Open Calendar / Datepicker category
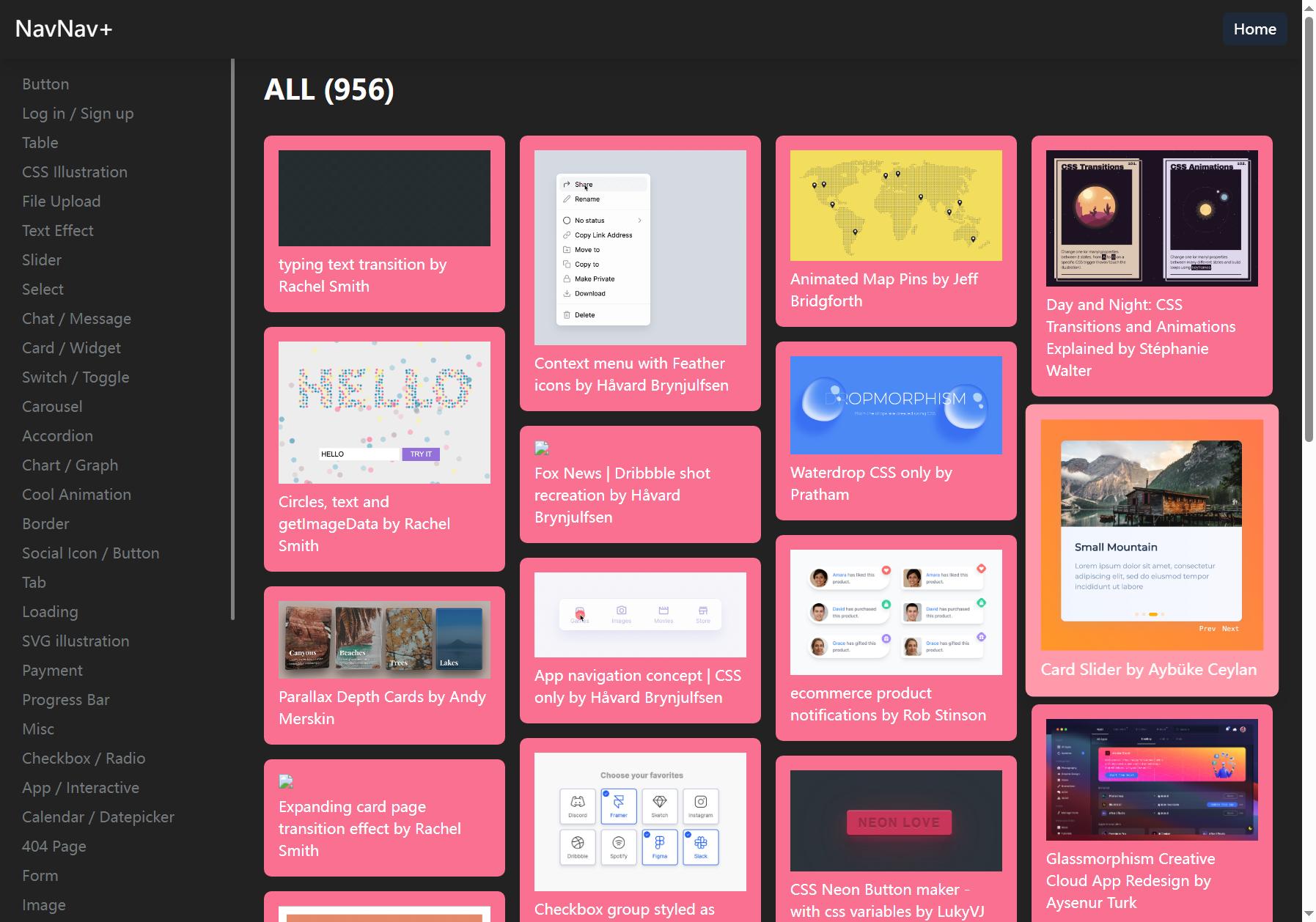Viewport: 1316px width, 922px height. tap(98, 817)
